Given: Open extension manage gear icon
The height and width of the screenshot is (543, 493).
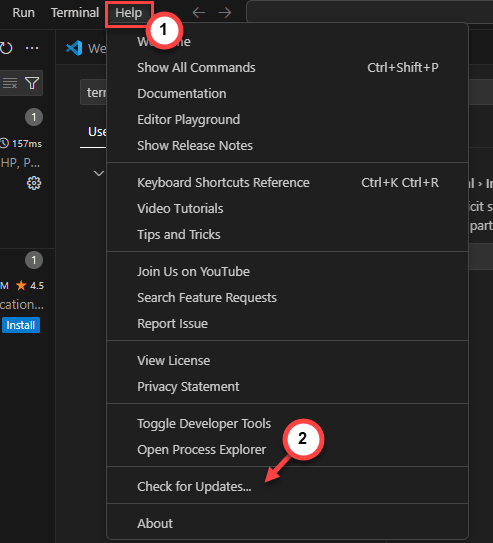Looking at the screenshot, I should (34, 183).
